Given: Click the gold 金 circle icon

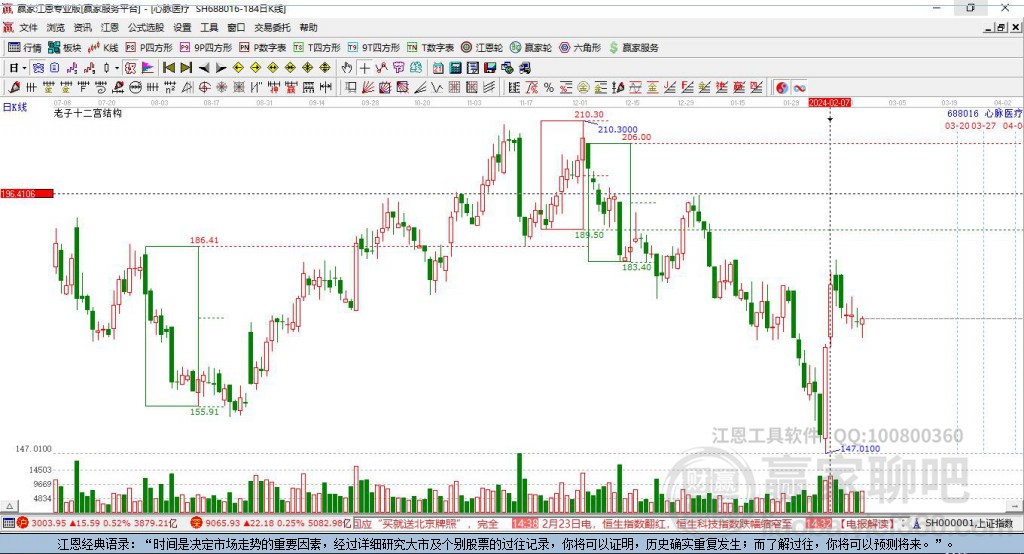Looking at the screenshot, I should (x=583, y=88).
